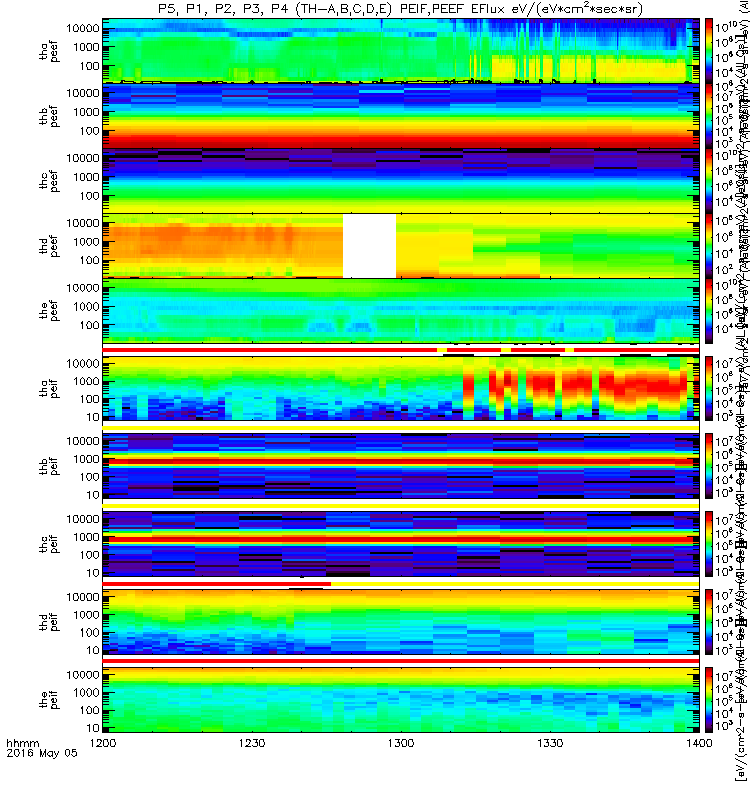Click inside the the peif spectrogram panel
This screenshot has width=750, height=800.
[x=401, y=699]
